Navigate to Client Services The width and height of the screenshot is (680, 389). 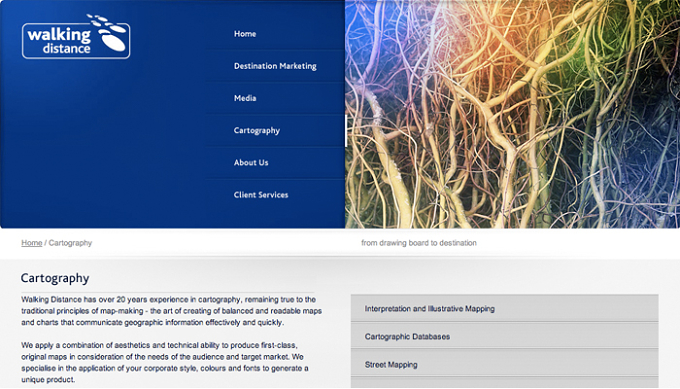[261, 195]
